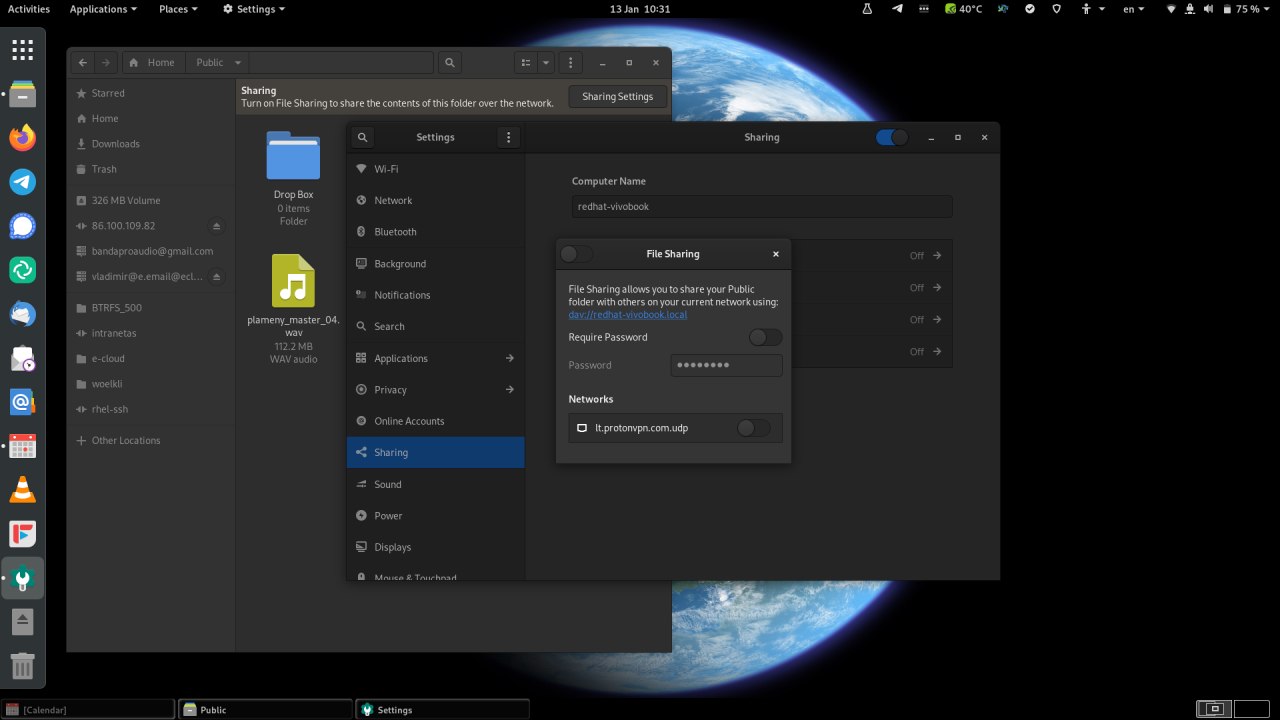Switch to the Sound settings panel

click(435, 484)
